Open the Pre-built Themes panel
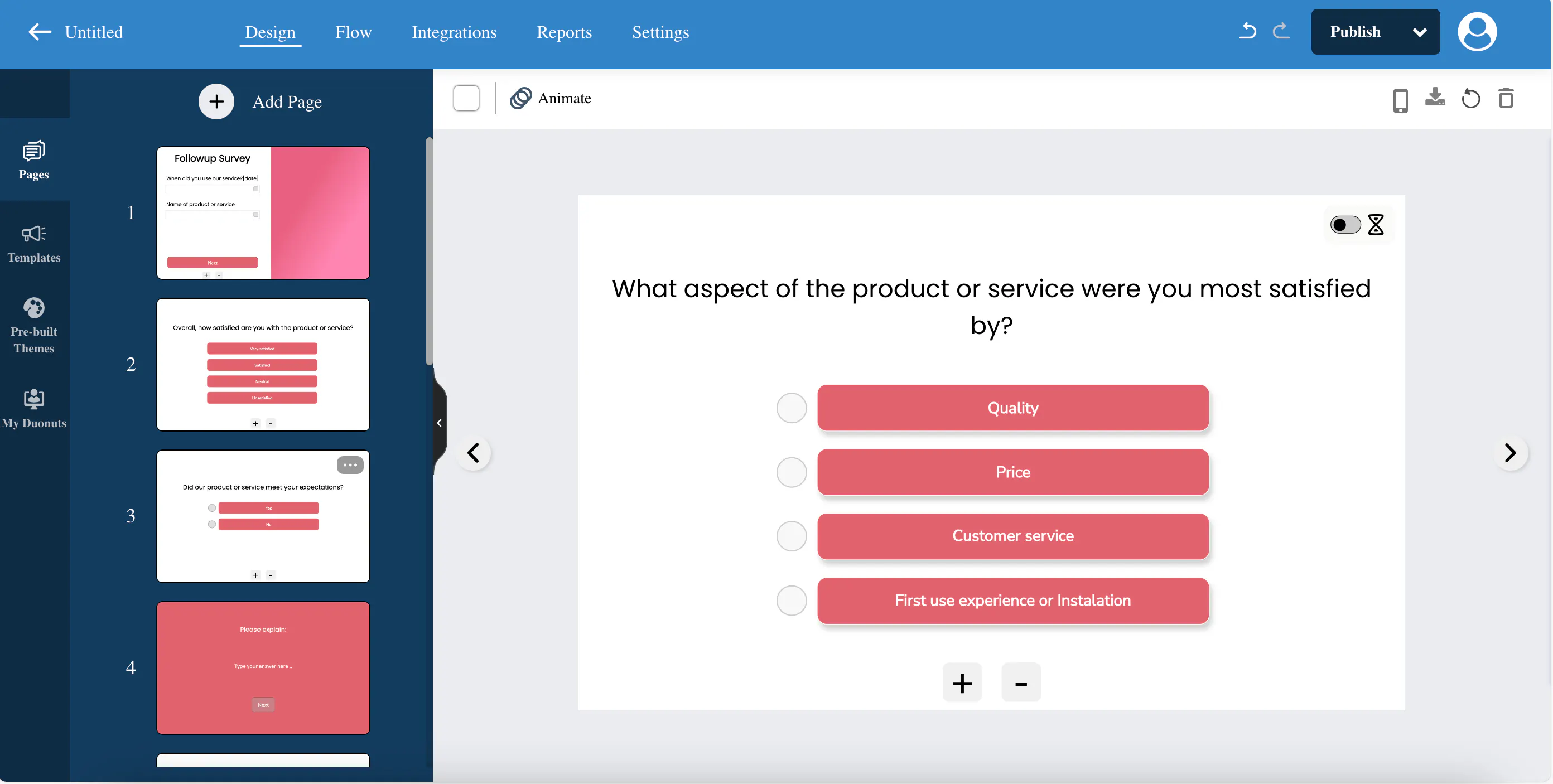 [34, 326]
